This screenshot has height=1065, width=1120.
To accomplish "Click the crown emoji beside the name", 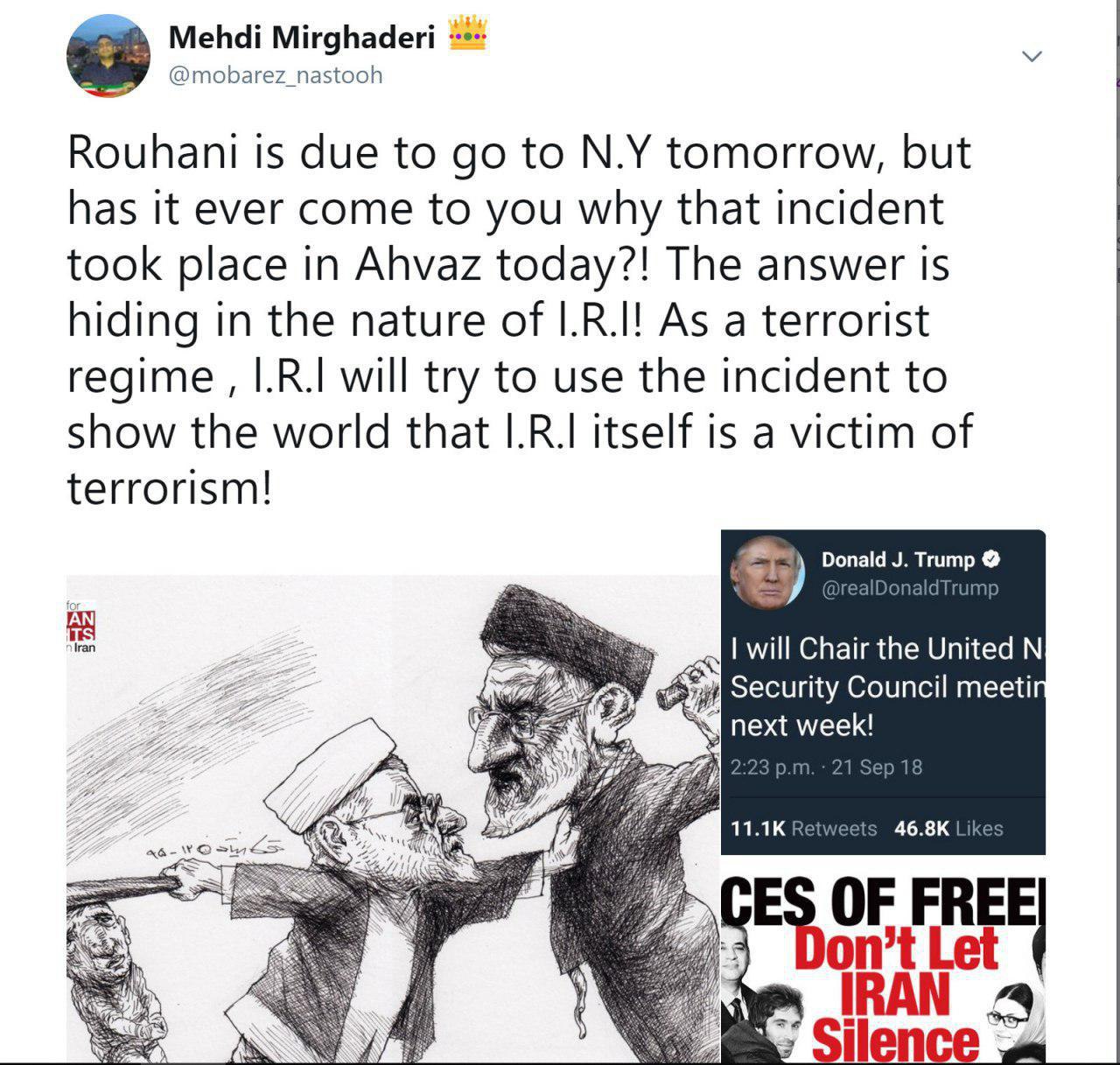I will [467, 37].
